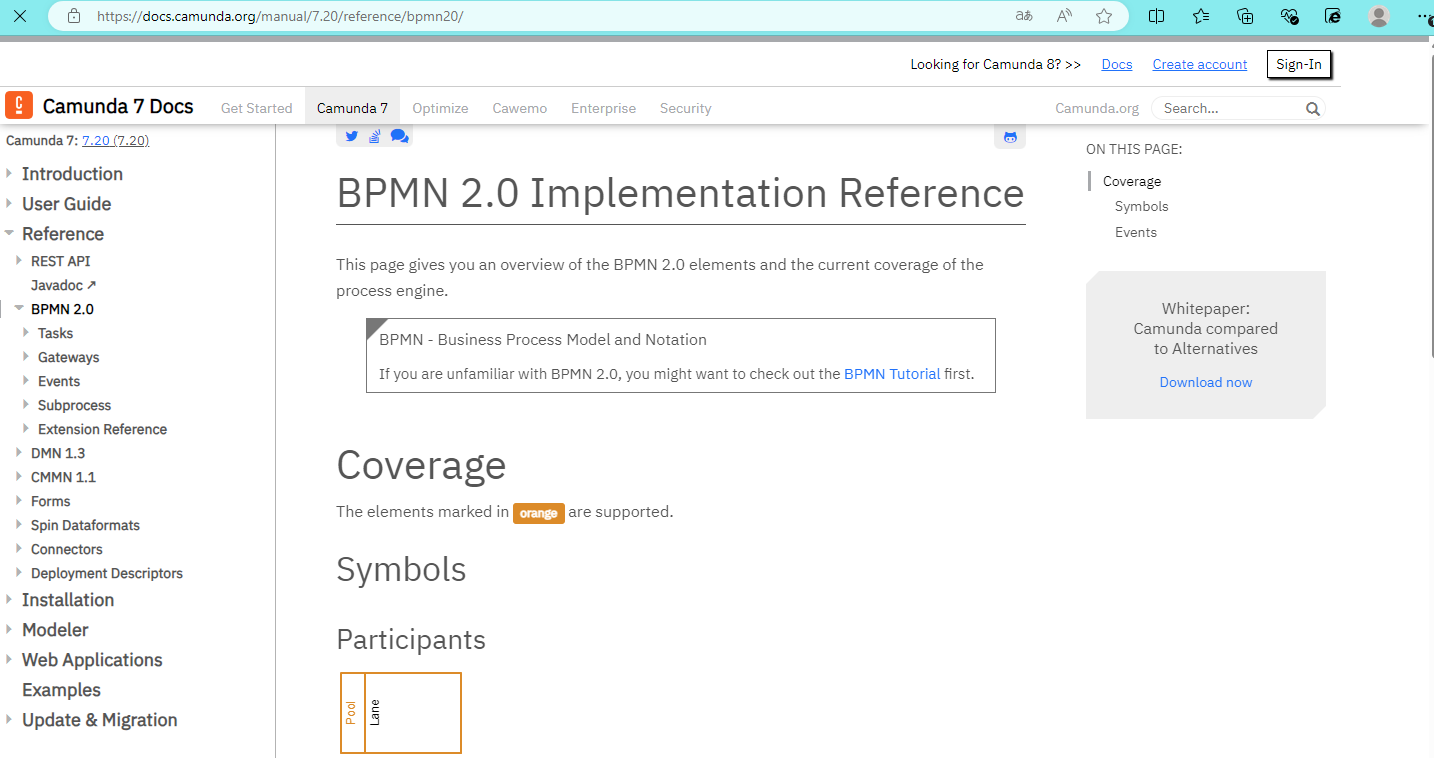Click Download now whitepaper link
Image resolution: width=1434 pixels, height=758 pixels.
1206,382
